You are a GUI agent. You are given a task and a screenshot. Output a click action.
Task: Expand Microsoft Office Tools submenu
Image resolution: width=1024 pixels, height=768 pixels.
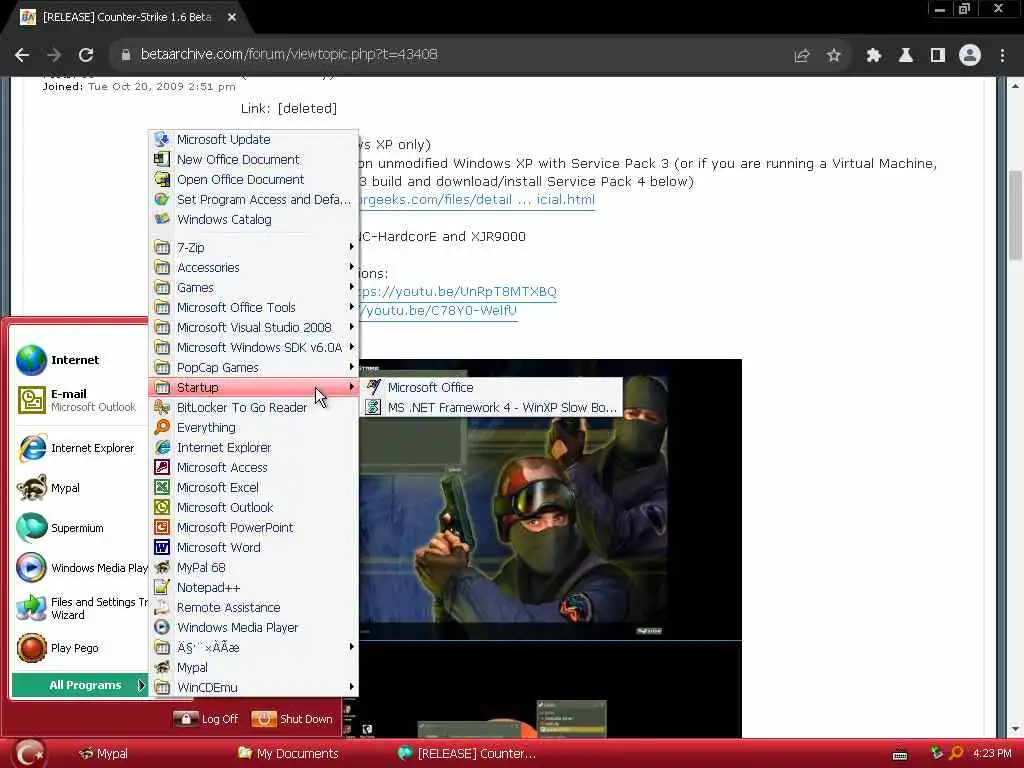click(254, 308)
